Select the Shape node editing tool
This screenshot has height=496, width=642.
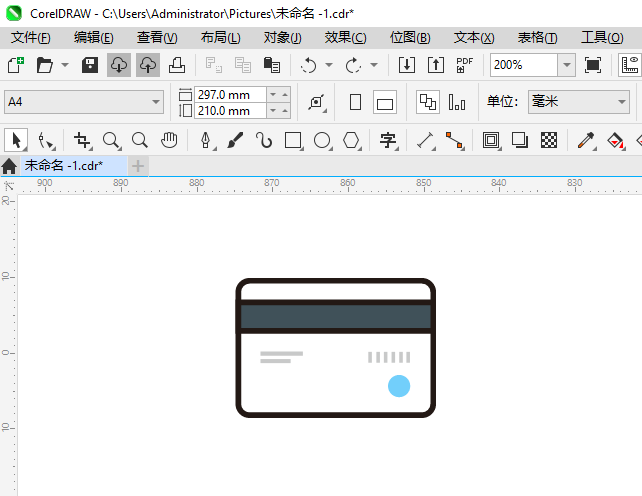45,140
